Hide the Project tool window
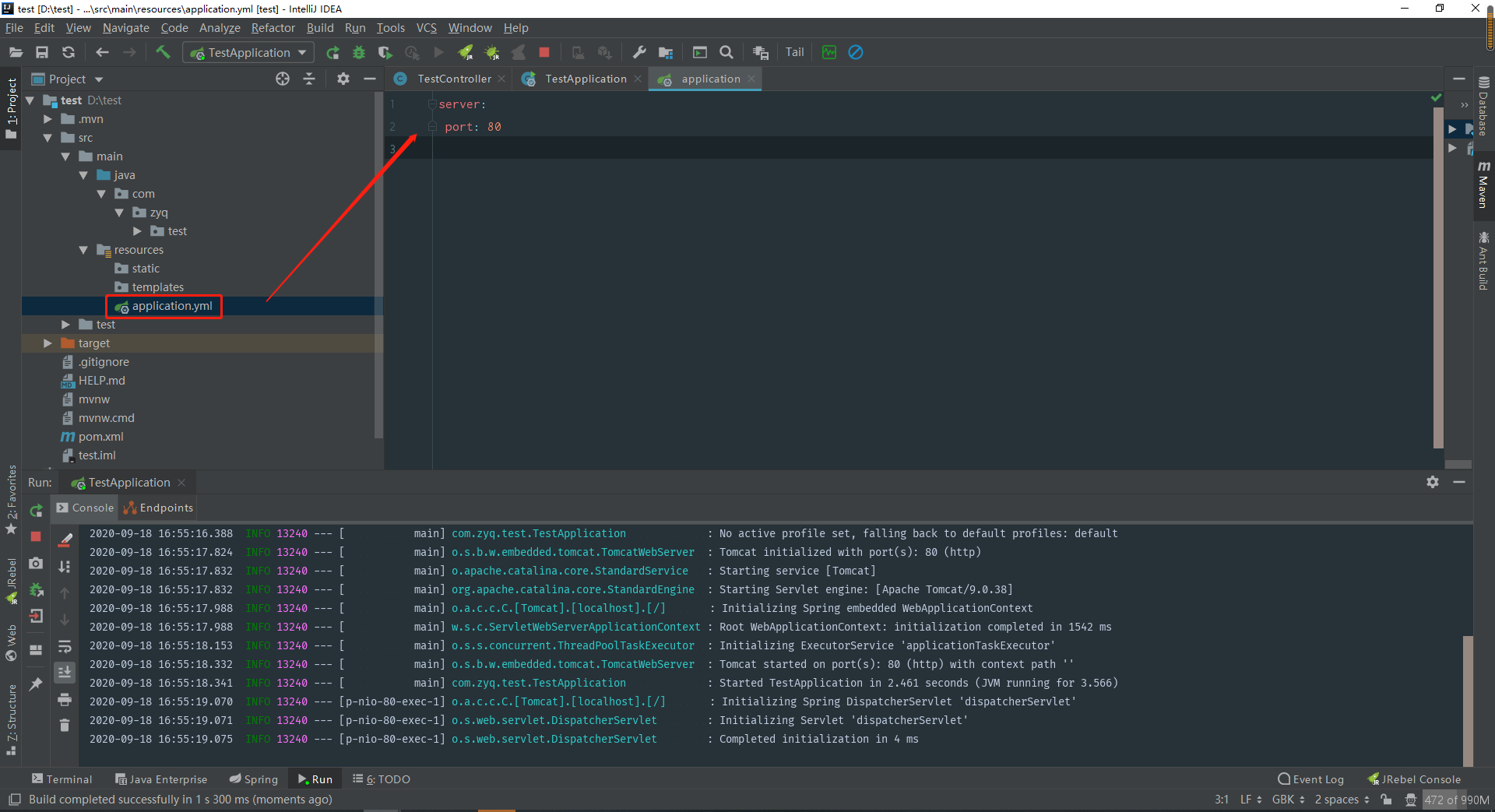Image resolution: width=1495 pixels, height=812 pixels. tap(370, 79)
